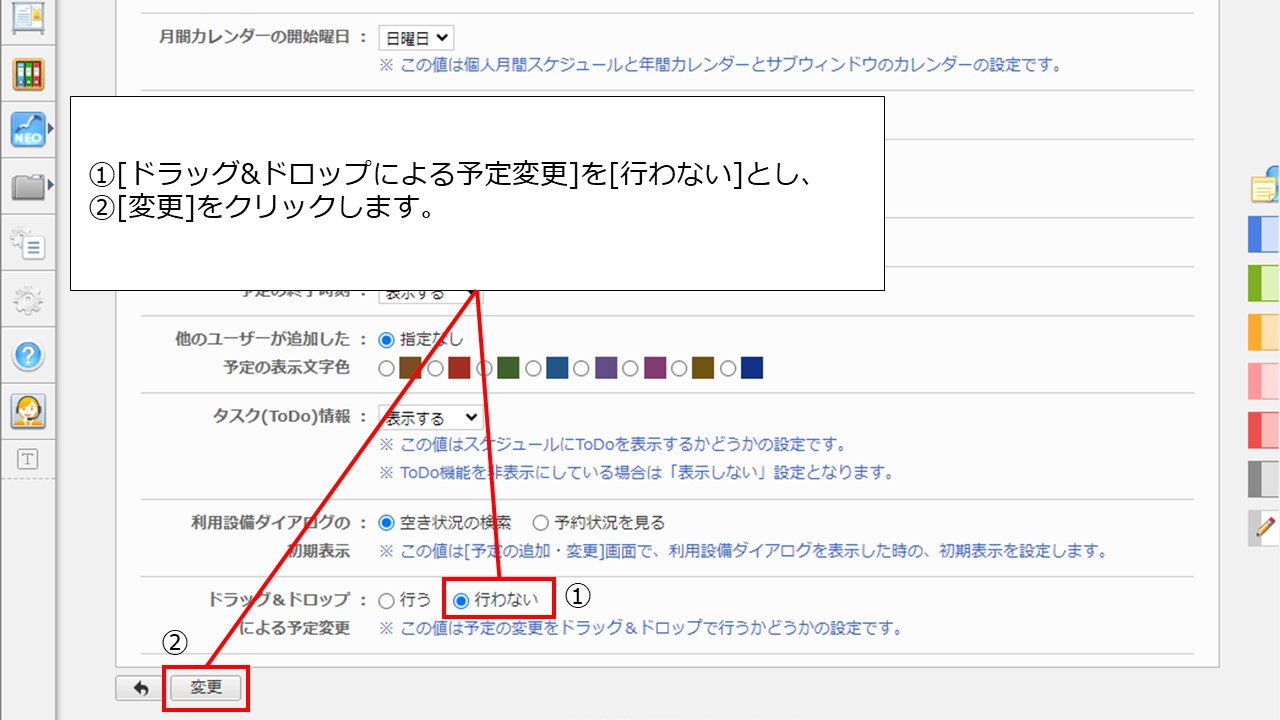Image resolution: width=1280 pixels, height=720 pixels.
Task: Select 空き状況の検索 radio option
Action: (x=387, y=522)
